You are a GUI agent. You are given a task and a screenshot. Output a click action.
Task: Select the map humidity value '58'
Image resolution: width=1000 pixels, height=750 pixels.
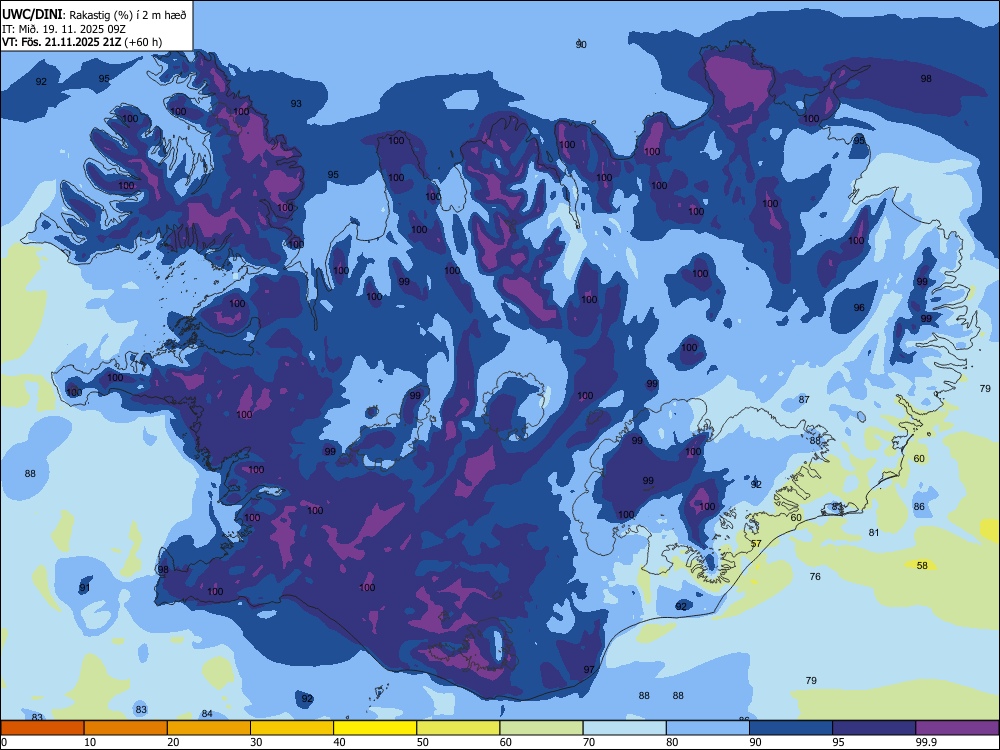[x=922, y=566]
